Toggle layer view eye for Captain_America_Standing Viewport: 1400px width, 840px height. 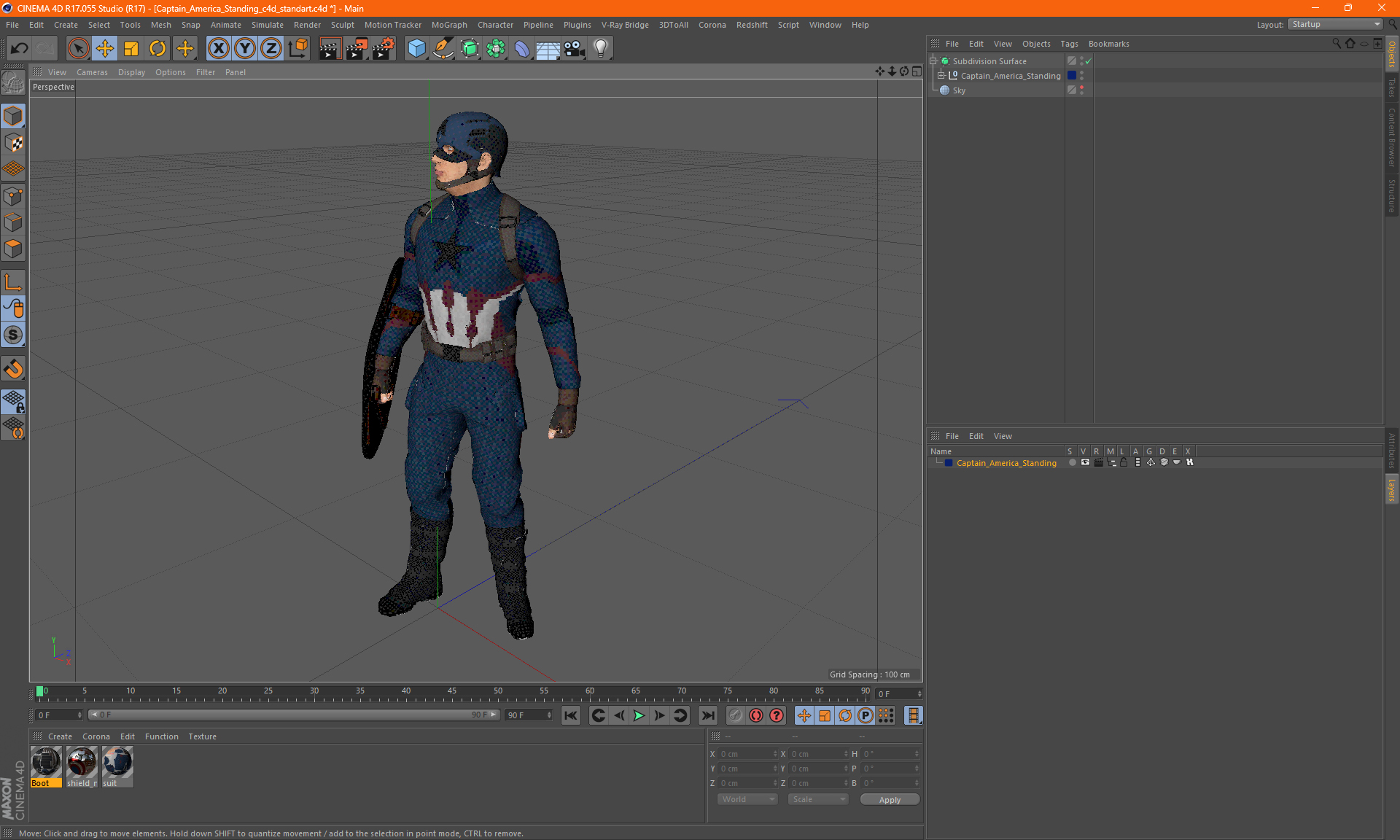1085,462
